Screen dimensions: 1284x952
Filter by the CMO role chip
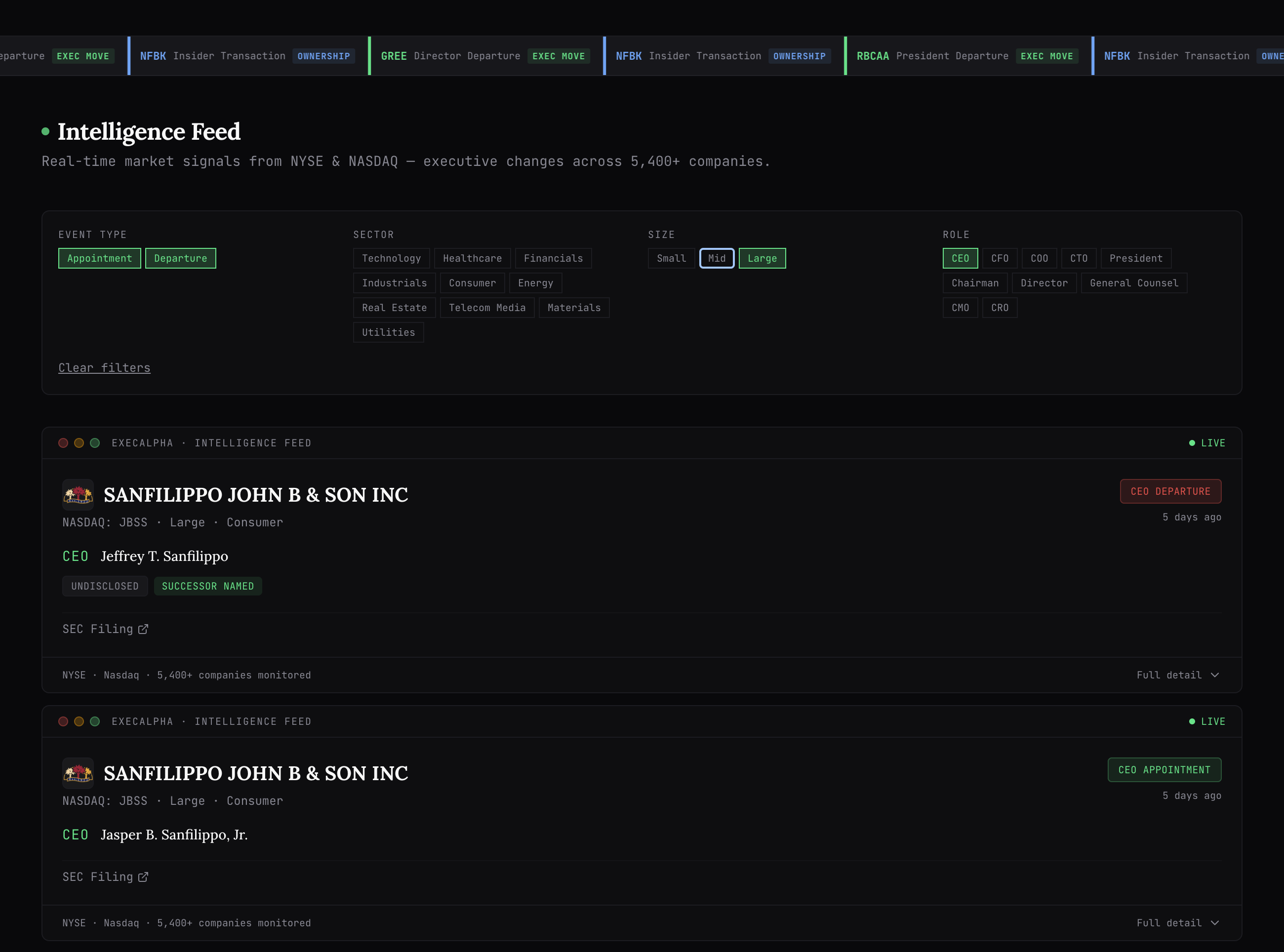pyautogui.click(x=960, y=308)
